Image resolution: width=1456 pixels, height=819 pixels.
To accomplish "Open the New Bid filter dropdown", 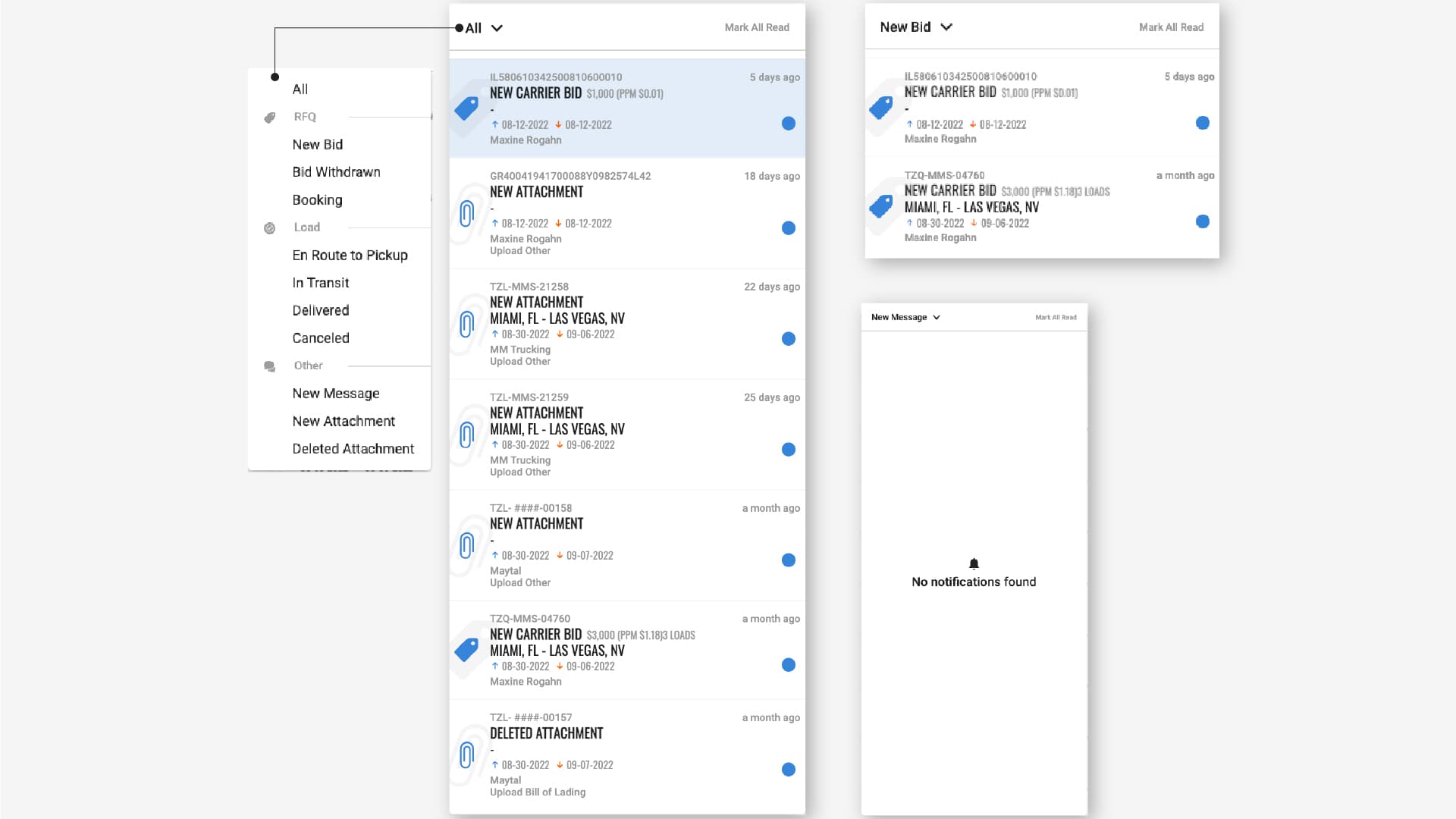I will 916,27.
